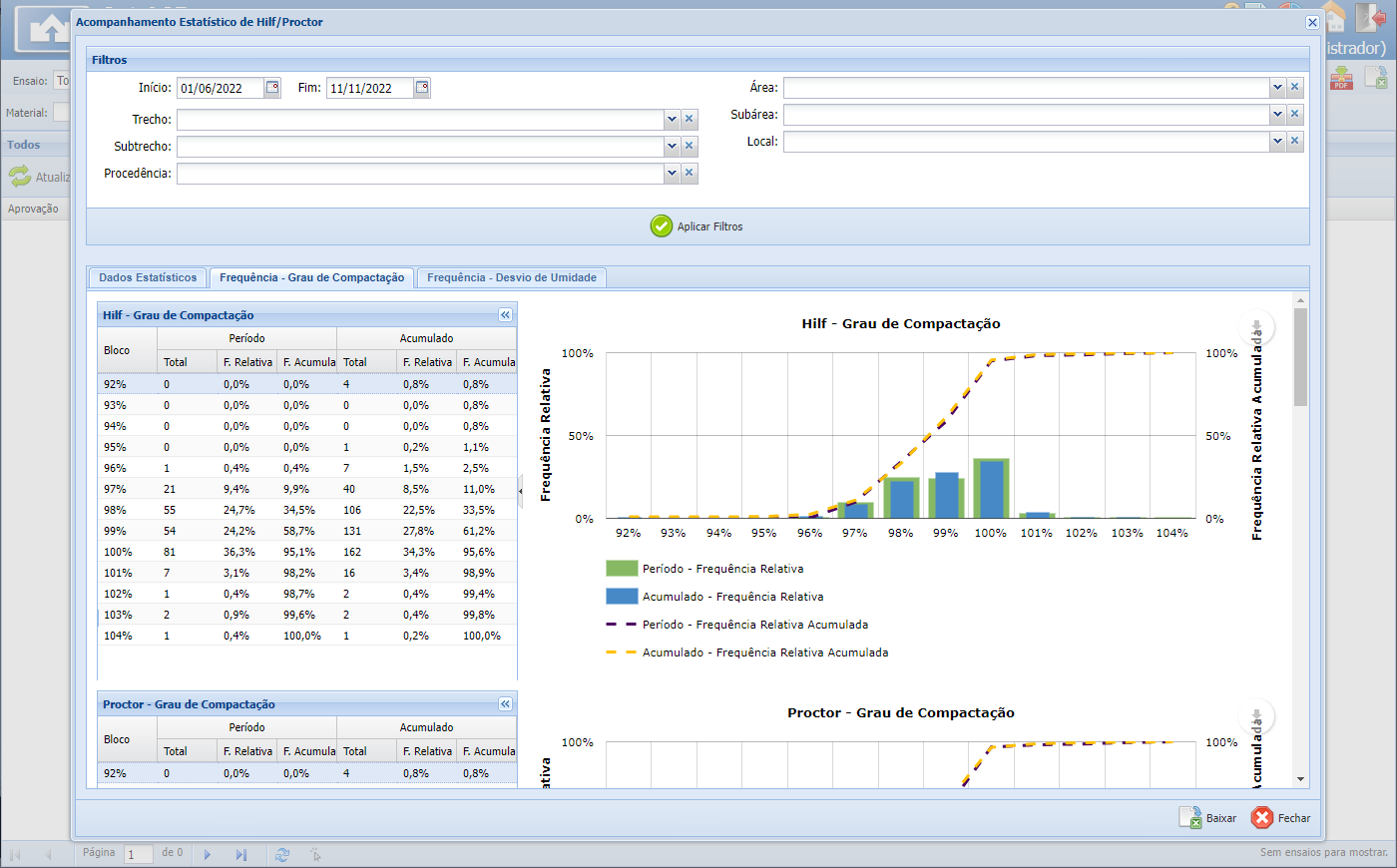The image size is (1397, 868).
Task: Click the Fim date input field
Action: [x=369, y=88]
